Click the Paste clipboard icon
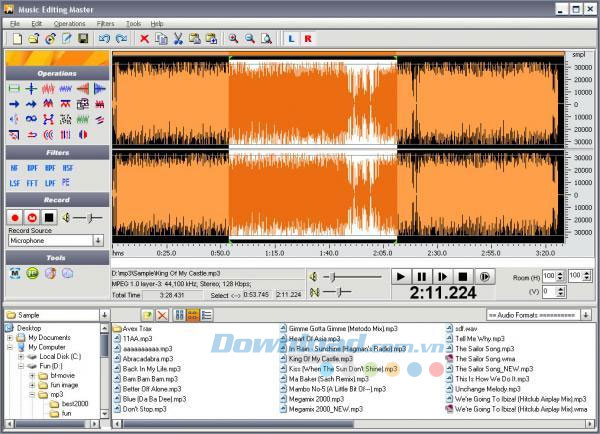 point(194,39)
